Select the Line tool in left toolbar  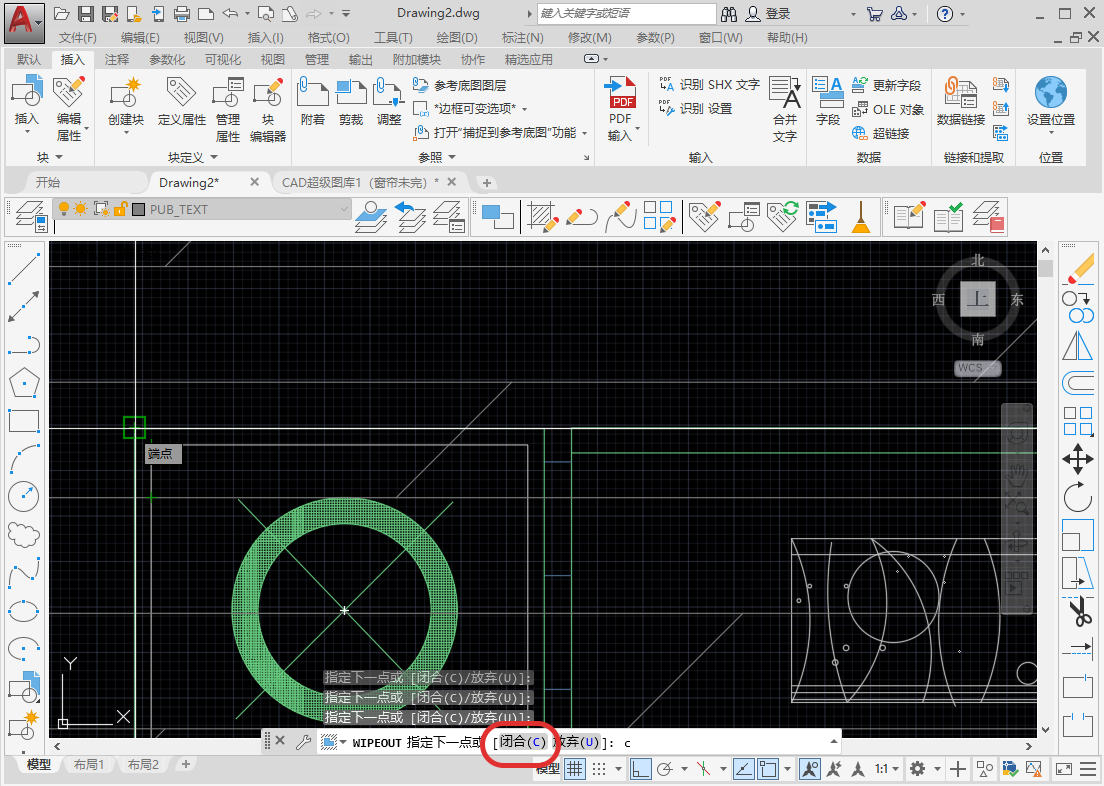click(x=23, y=267)
